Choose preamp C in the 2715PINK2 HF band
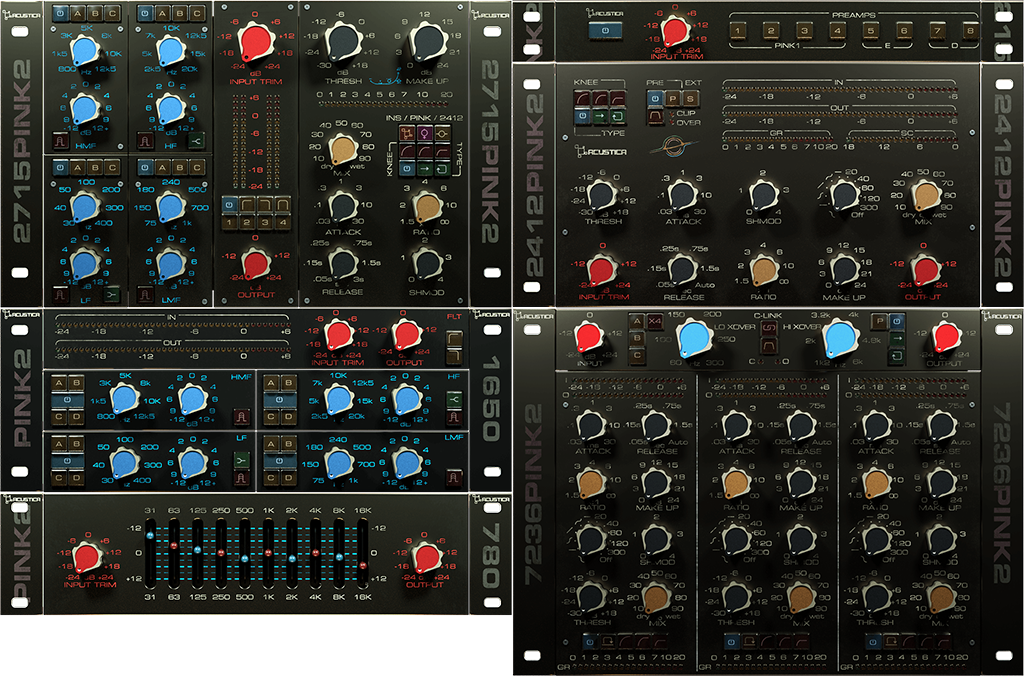 point(197,13)
